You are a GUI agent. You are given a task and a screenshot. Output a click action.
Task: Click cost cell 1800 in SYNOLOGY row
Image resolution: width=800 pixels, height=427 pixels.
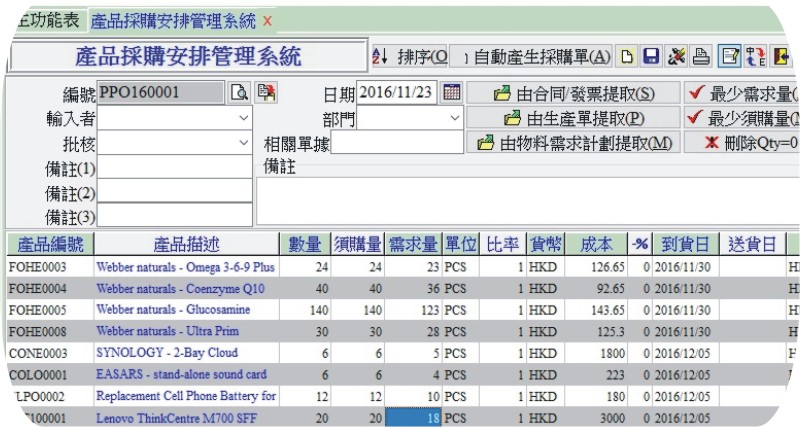coord(596,353)
